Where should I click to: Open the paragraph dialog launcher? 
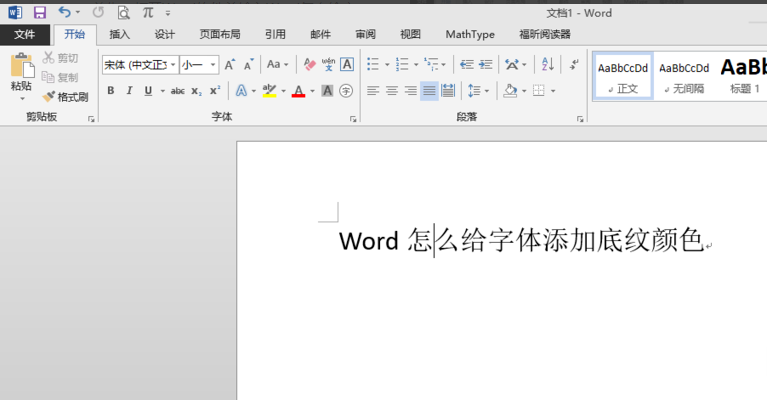coord(580,119)
